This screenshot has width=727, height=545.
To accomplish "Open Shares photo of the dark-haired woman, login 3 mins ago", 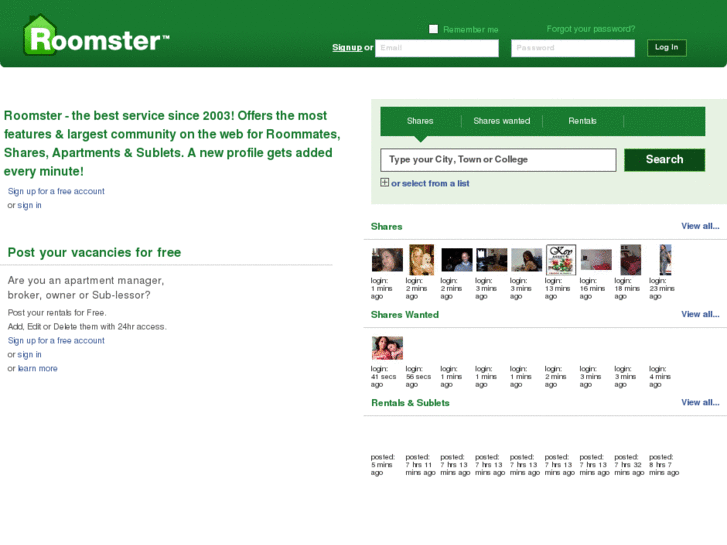I will tap(526, 260).
